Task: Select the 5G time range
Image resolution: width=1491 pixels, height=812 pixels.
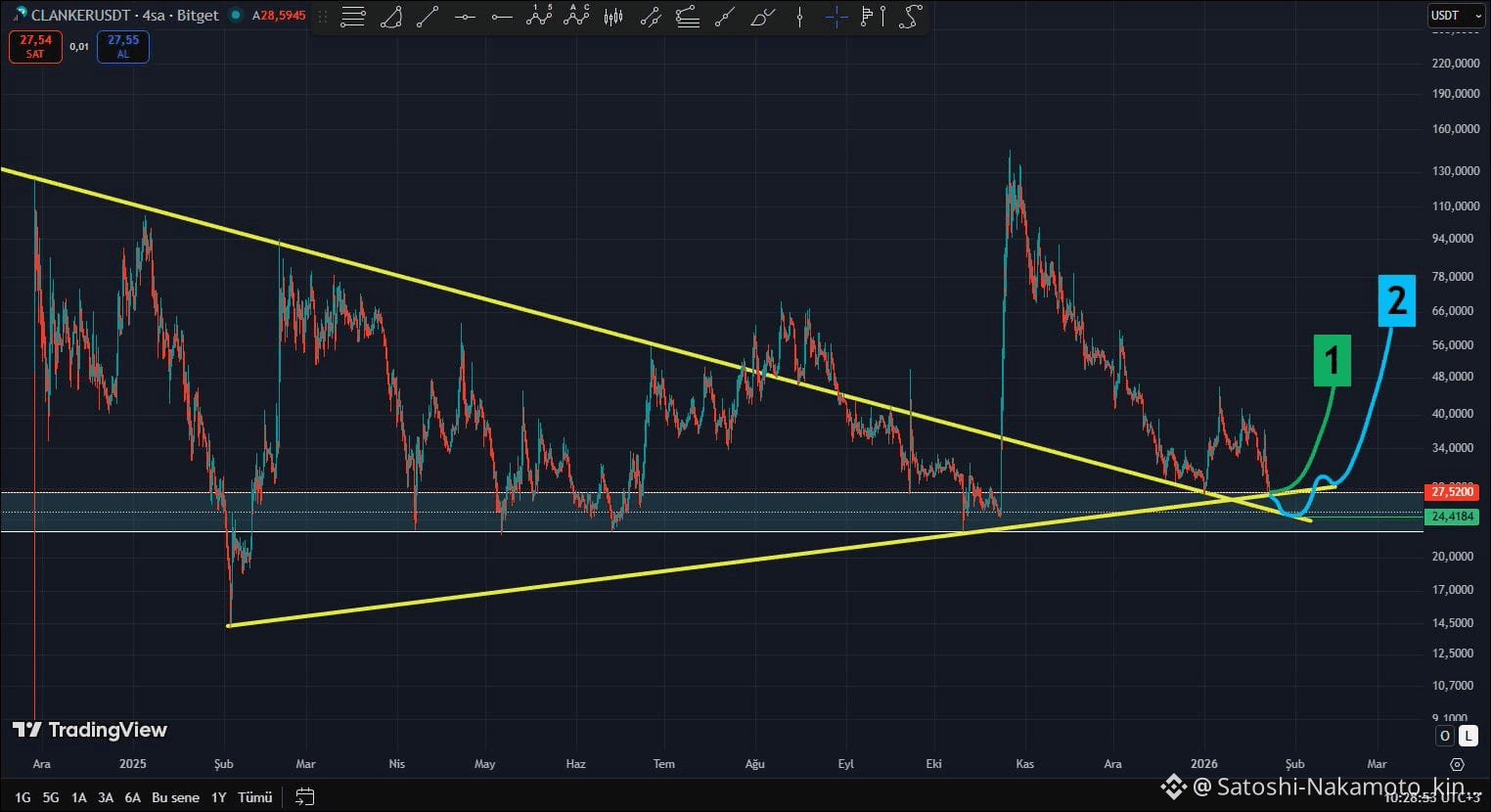Action: [51, 797]
